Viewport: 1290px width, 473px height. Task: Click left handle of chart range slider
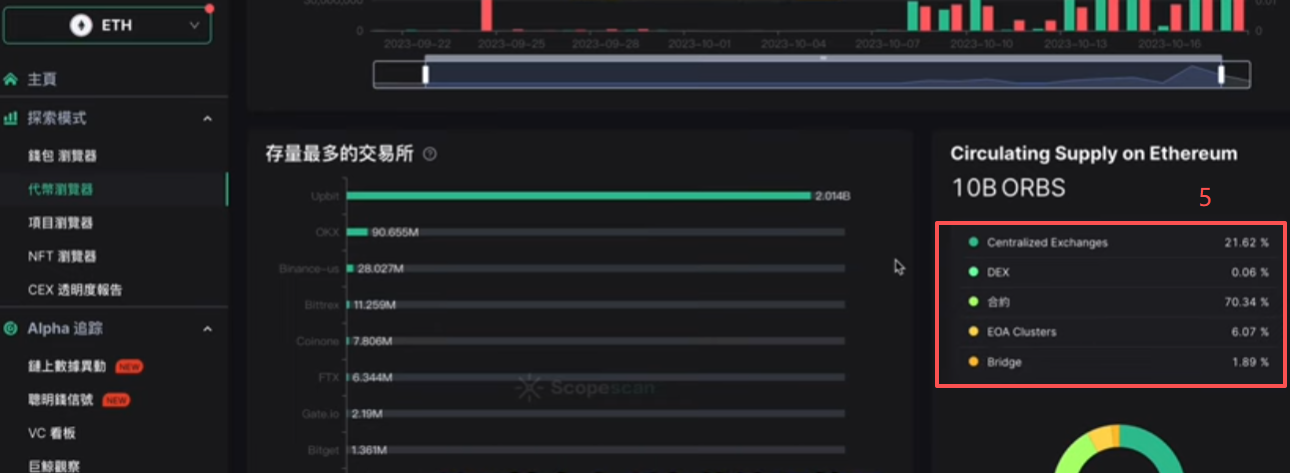pyautogui.click(x=425, y=75)
